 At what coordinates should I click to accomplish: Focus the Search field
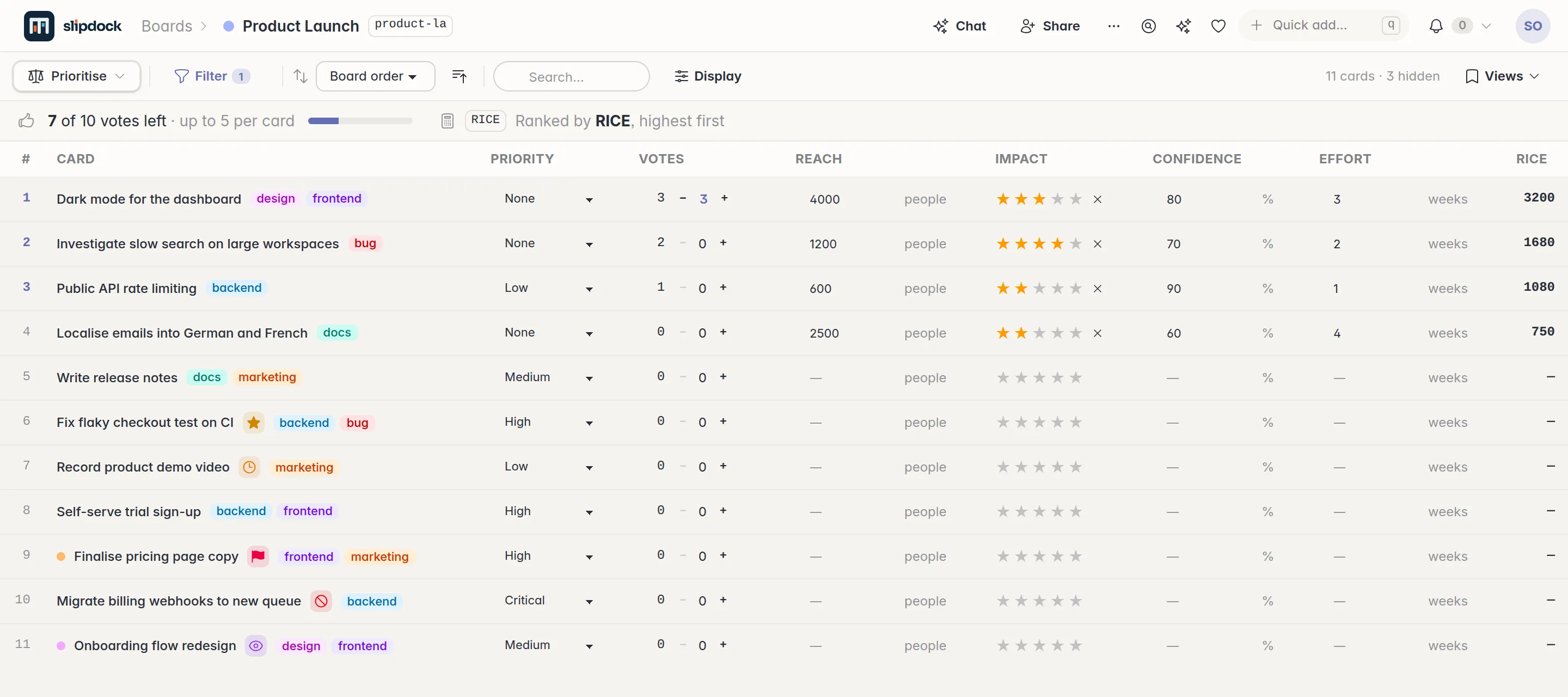pos(571,77)
